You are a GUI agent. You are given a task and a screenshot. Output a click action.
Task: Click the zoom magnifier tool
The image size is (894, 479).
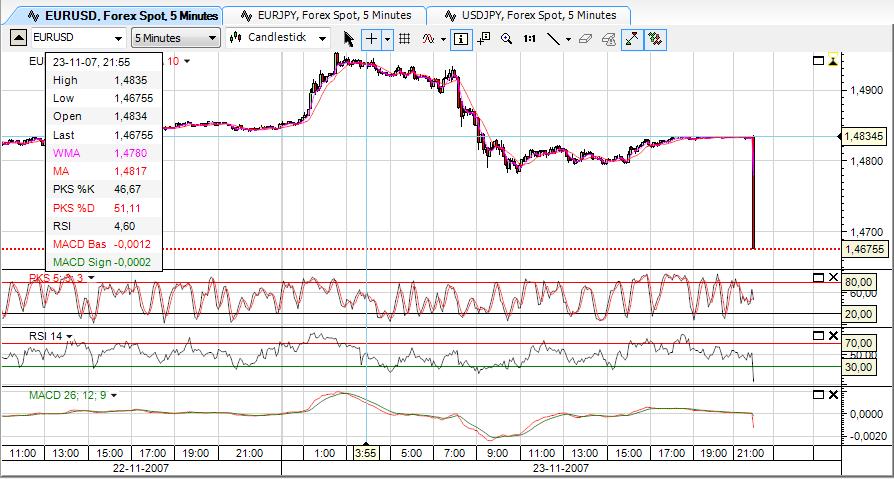pyautogui.click(x=506, y=38)
